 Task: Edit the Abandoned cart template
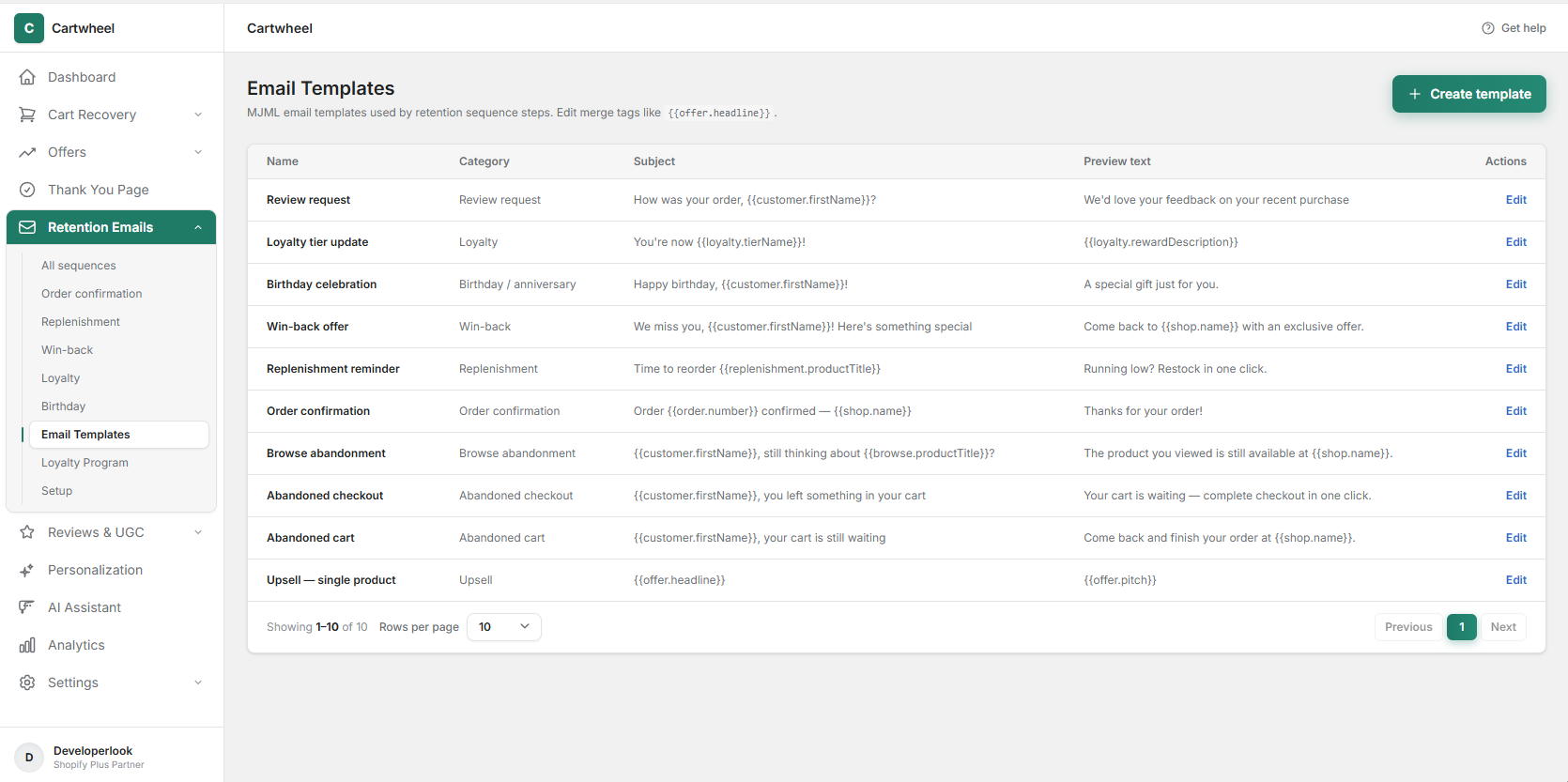[x=1516, y=538]
